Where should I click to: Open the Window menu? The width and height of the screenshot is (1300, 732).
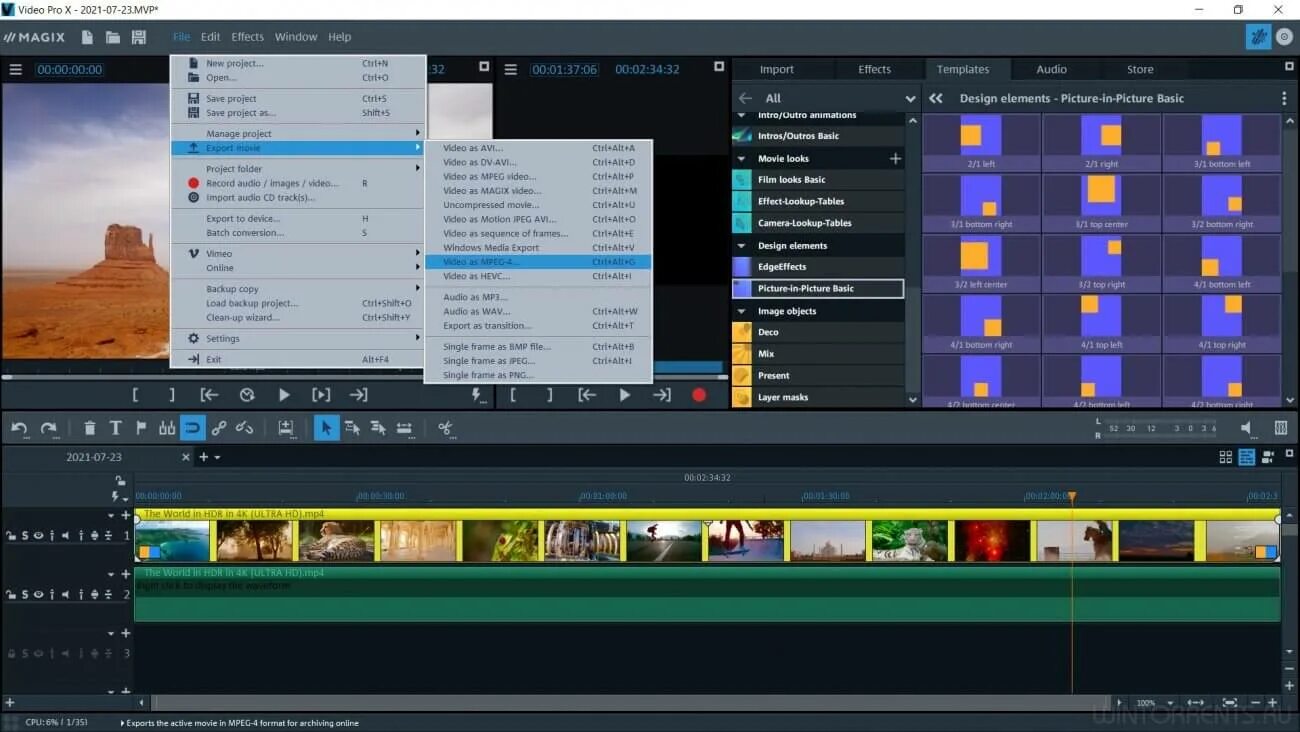pos(296,37)
